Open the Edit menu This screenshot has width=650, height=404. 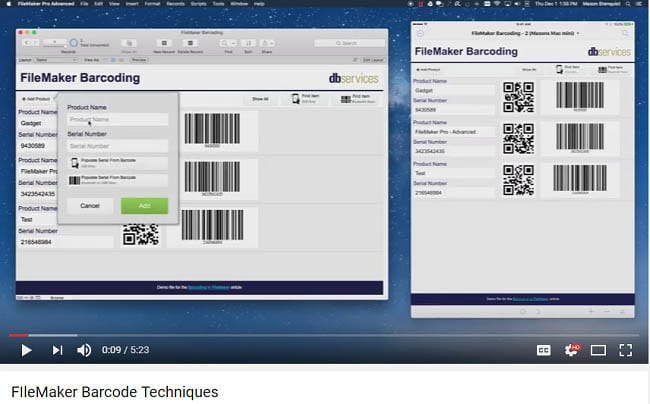[98, 4]
